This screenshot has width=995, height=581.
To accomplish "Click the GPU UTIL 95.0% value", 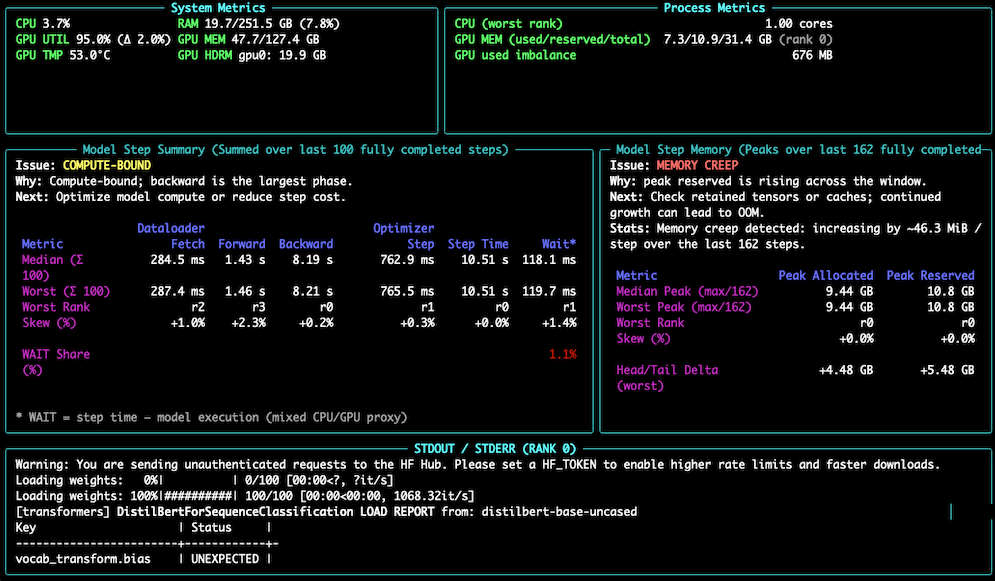I will (93, 39).
